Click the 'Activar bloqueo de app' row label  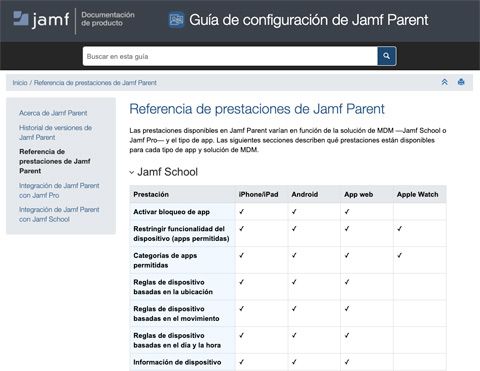coord(171,212)
